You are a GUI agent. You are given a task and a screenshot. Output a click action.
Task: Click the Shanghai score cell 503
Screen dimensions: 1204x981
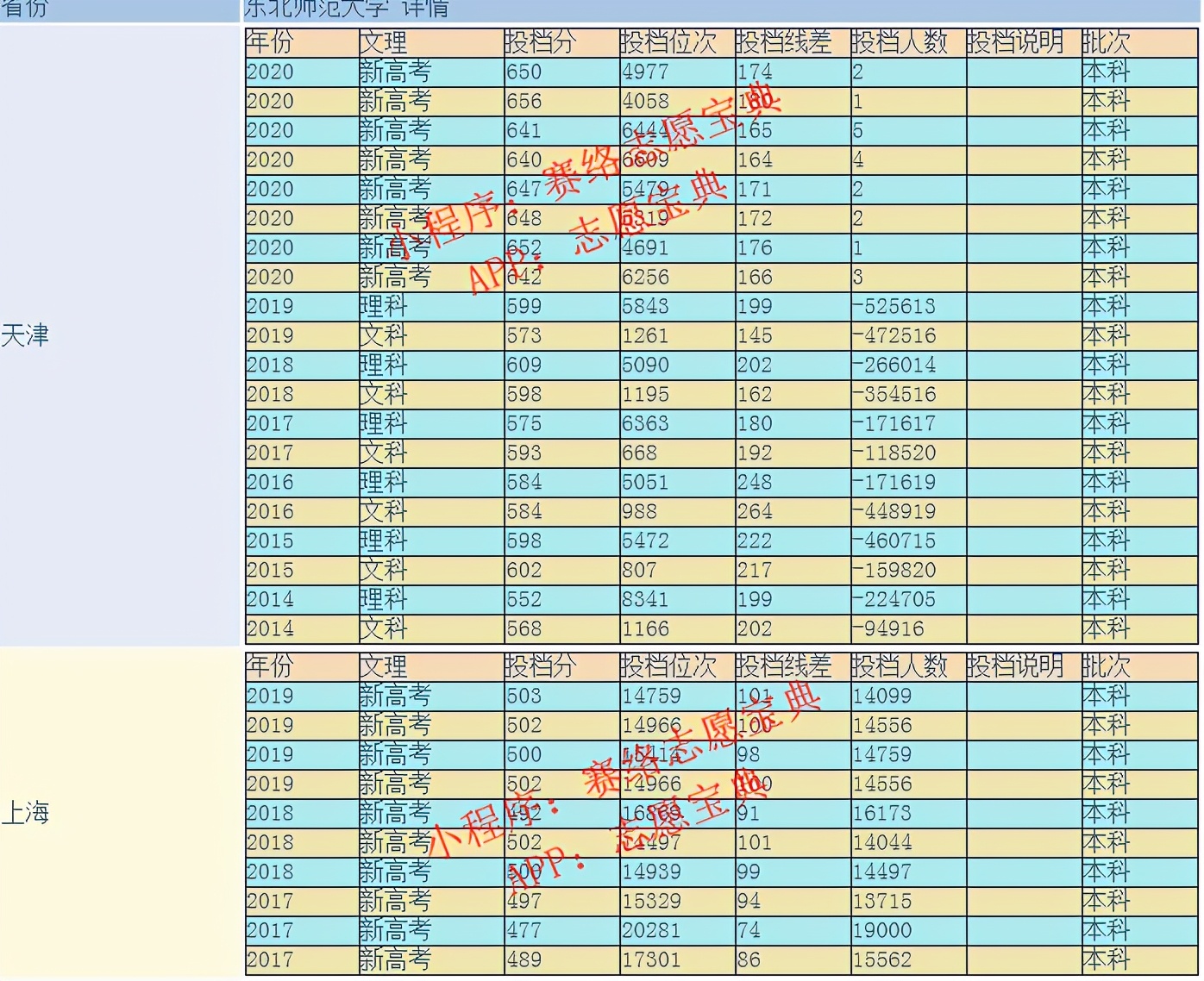pos(561,696)
